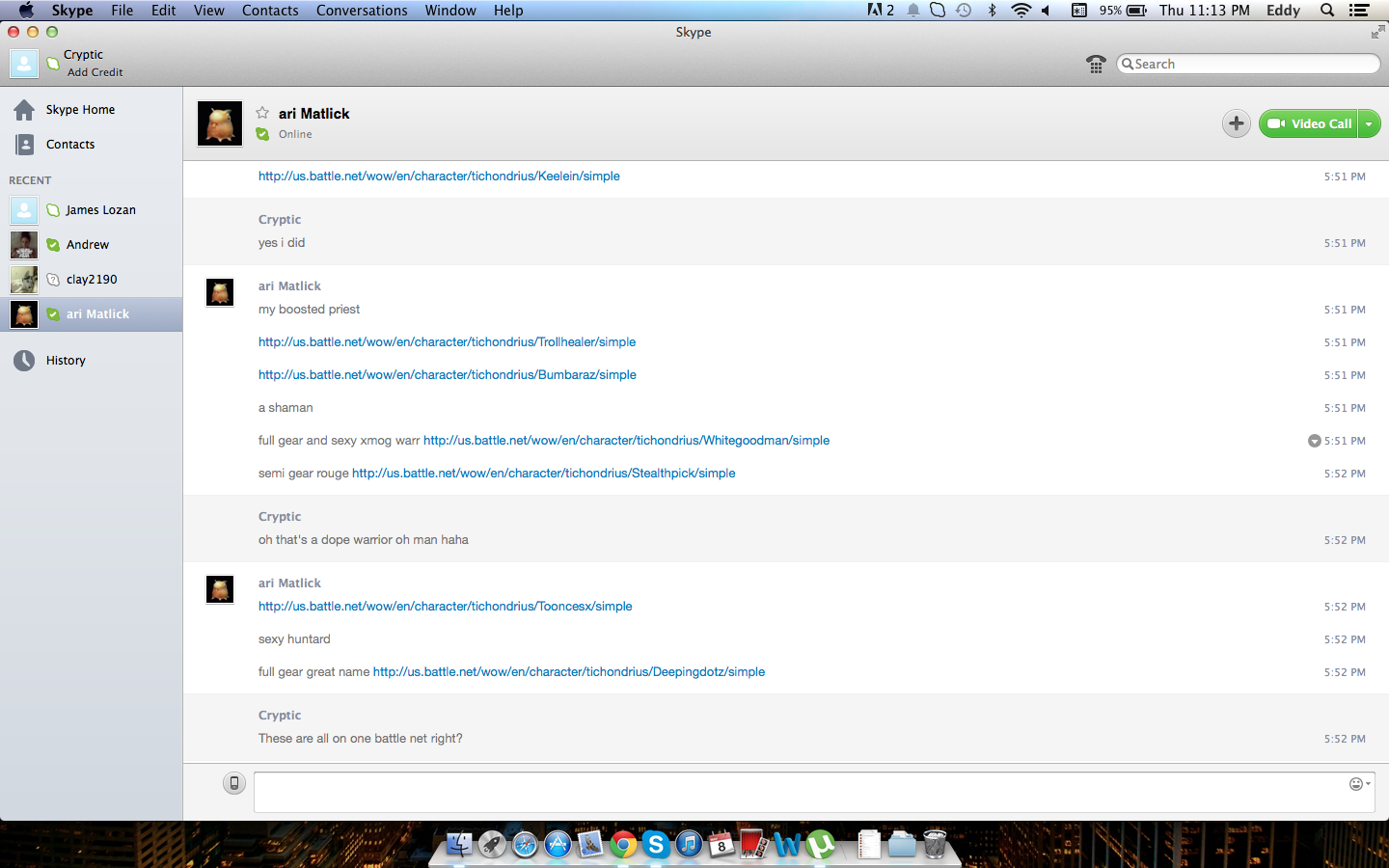Image resolution: width=1389 pixels, height=868 pixels.
Task: Open the View menu
Action: tap(208, 11)
